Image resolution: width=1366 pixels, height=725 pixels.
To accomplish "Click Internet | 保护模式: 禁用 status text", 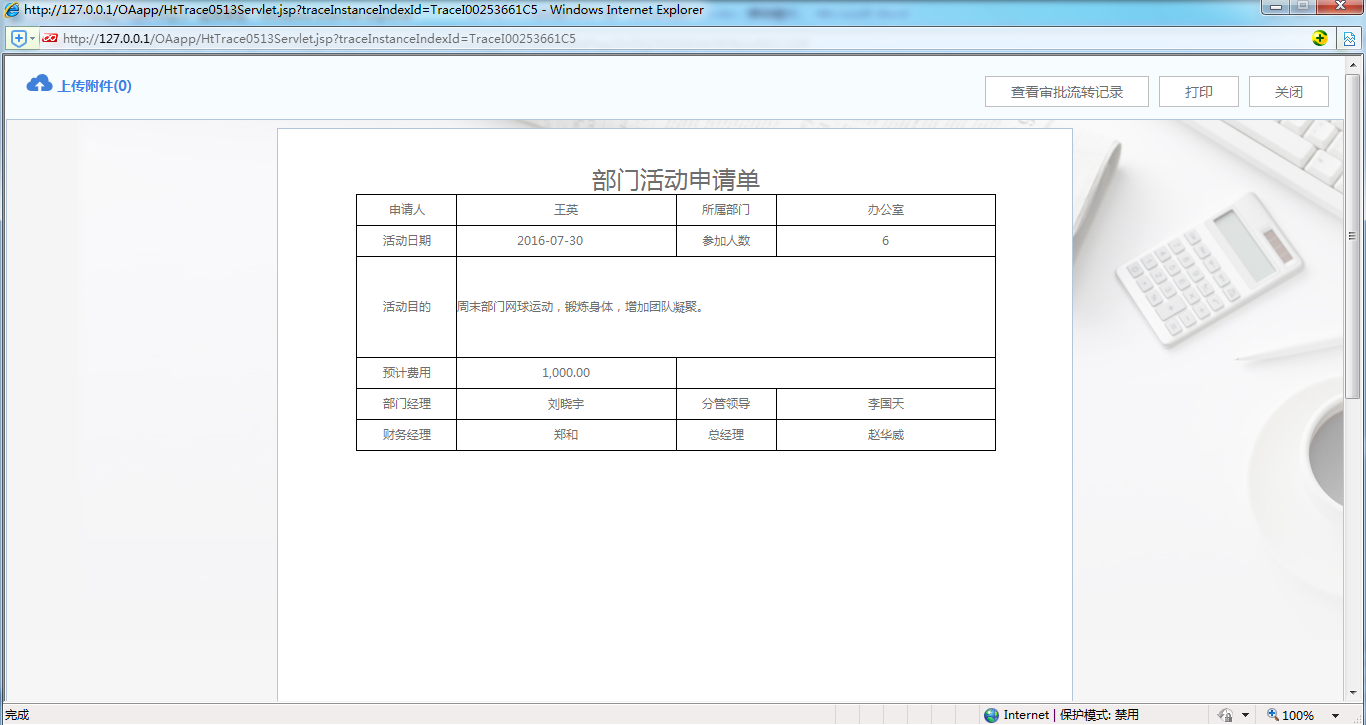I will [x=1071, y=715].
